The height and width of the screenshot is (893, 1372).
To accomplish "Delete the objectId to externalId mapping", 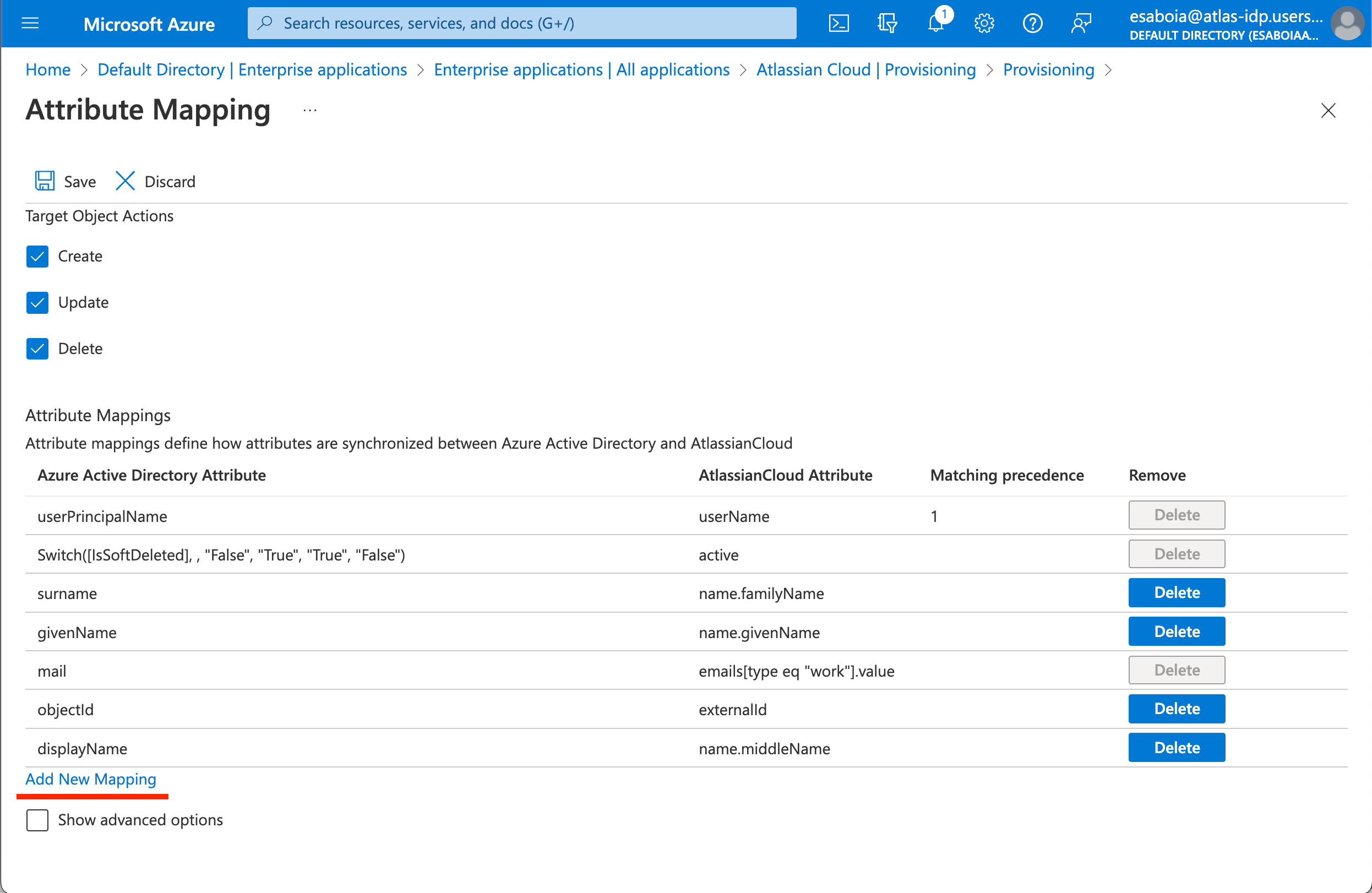I will [1177, 709].
